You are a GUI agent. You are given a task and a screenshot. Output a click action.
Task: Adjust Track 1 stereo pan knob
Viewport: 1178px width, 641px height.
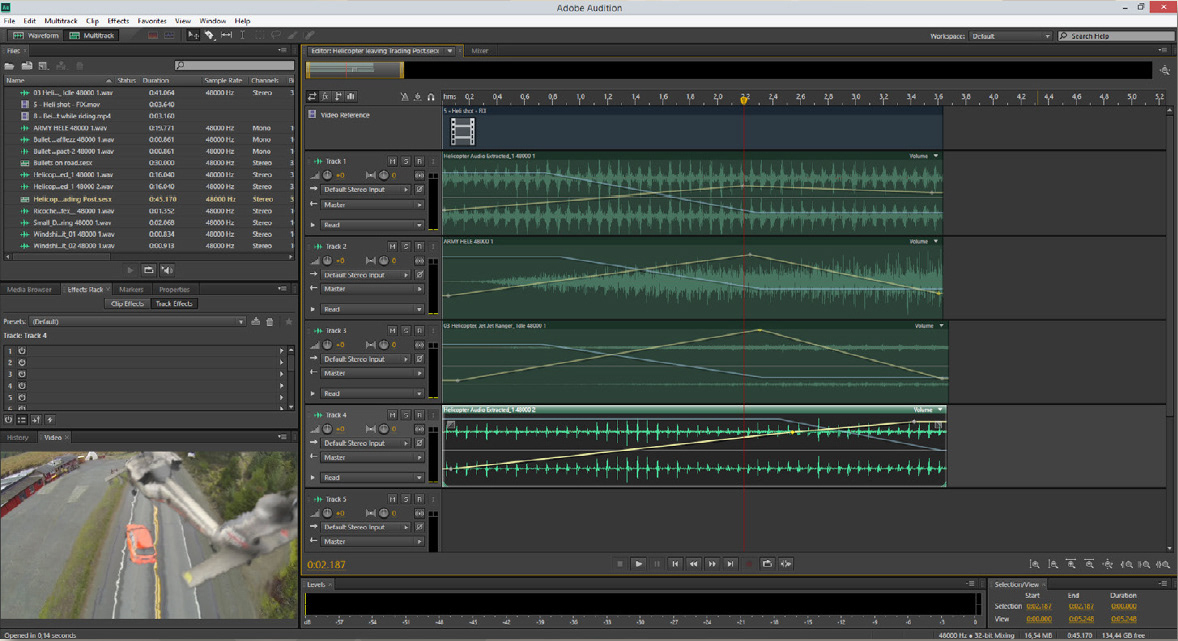383,175
